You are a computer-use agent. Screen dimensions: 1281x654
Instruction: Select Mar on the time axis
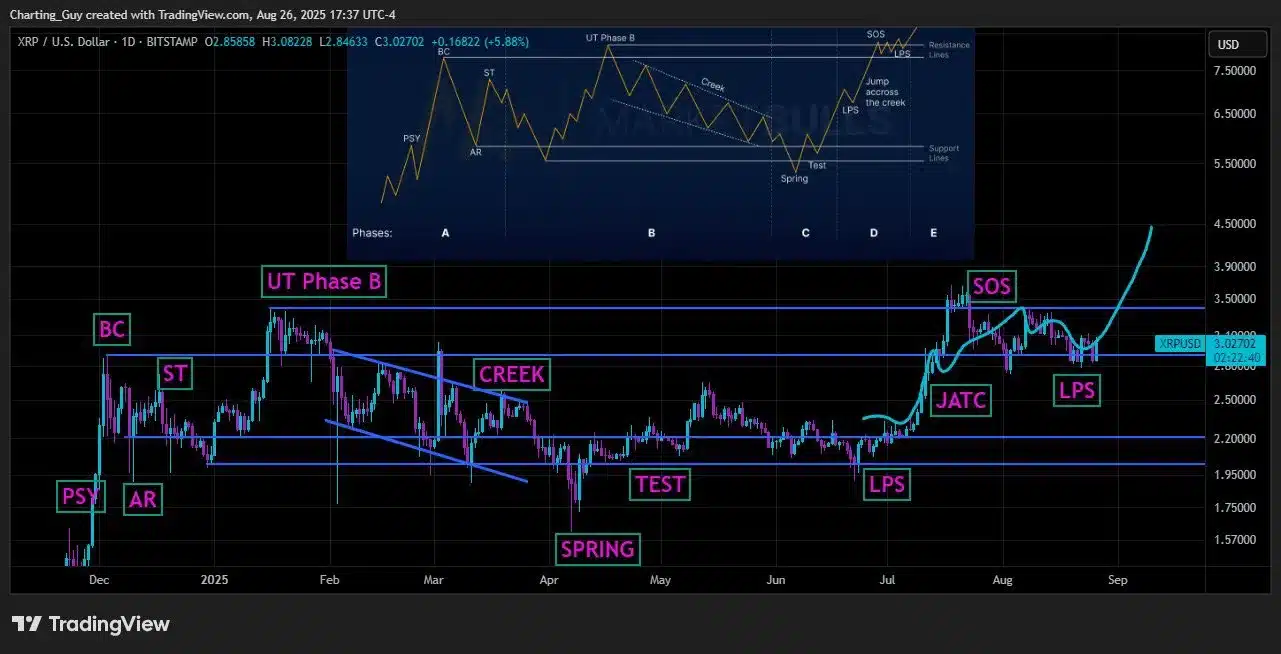[x=433, y=579]
